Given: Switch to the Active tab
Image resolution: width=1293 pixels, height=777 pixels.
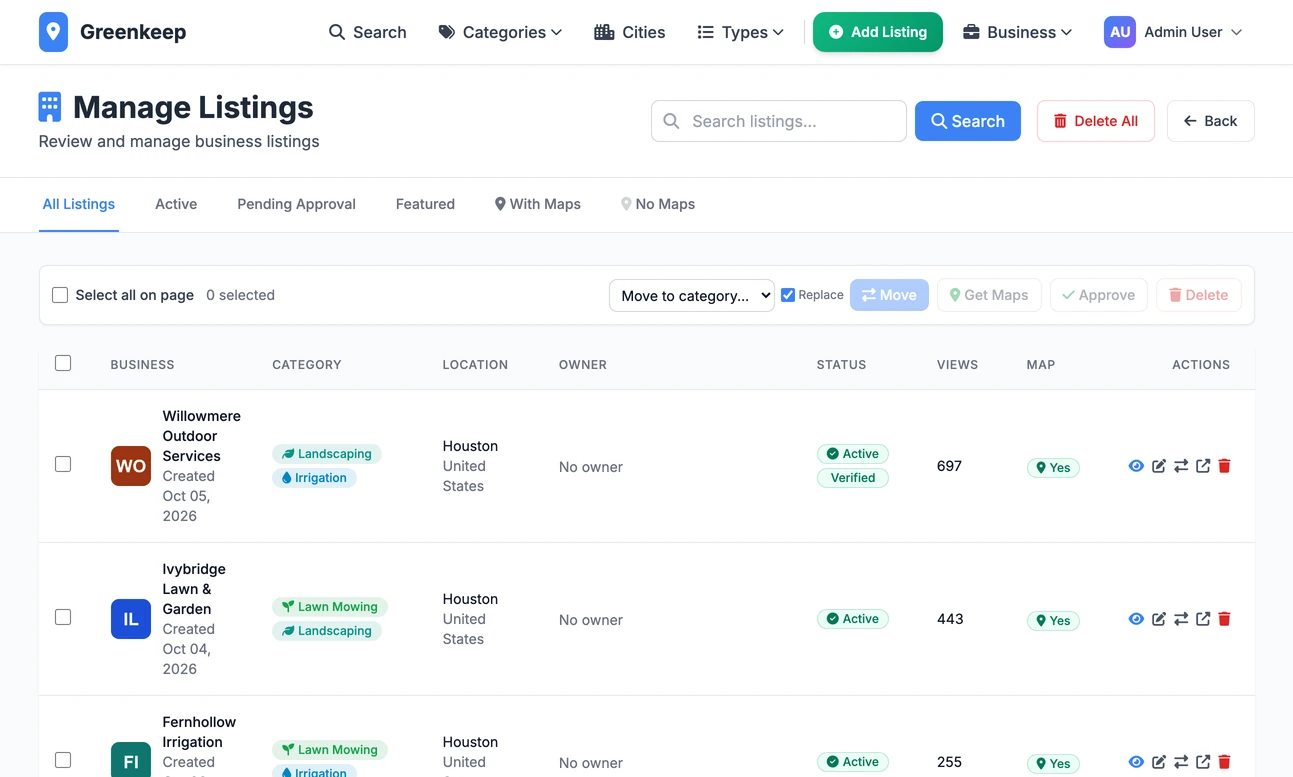Looking at the screenshot, I should pyautogui.click(x=176, y=204).
